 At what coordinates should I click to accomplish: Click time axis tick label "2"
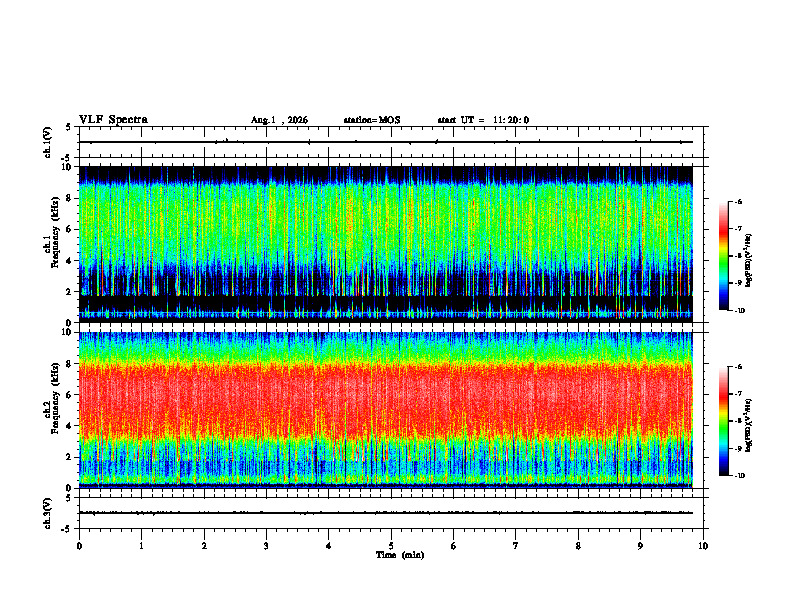coord(204,546)
